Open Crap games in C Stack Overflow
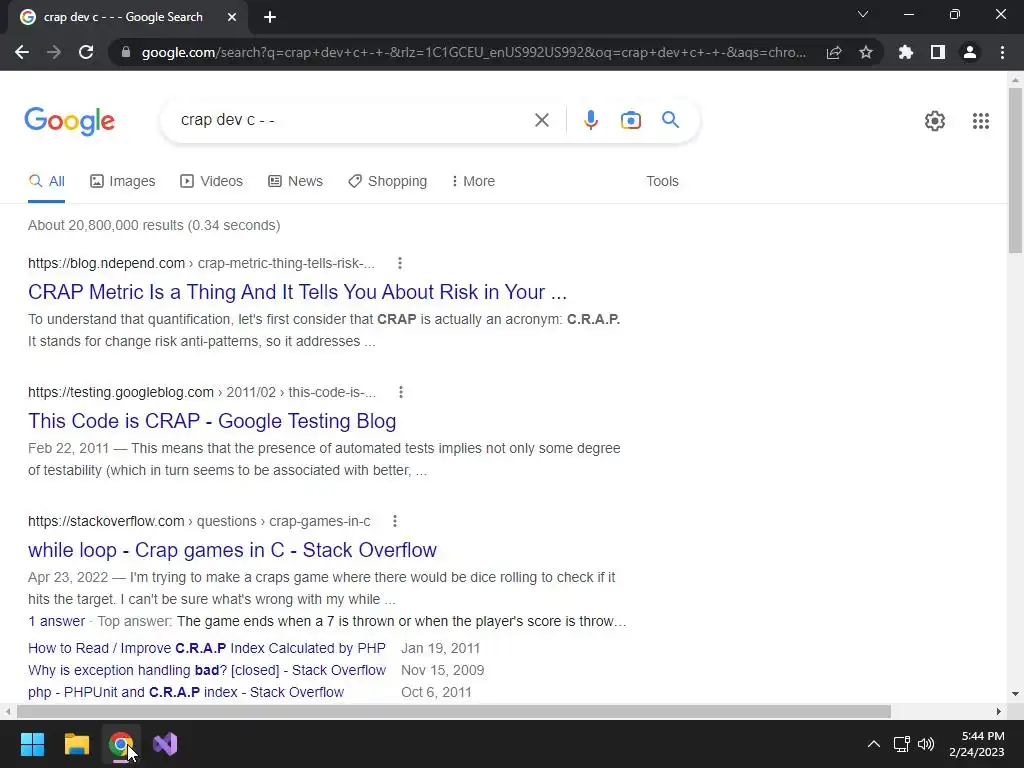This screenshot has width=1024, height=768. pos(232,550)
